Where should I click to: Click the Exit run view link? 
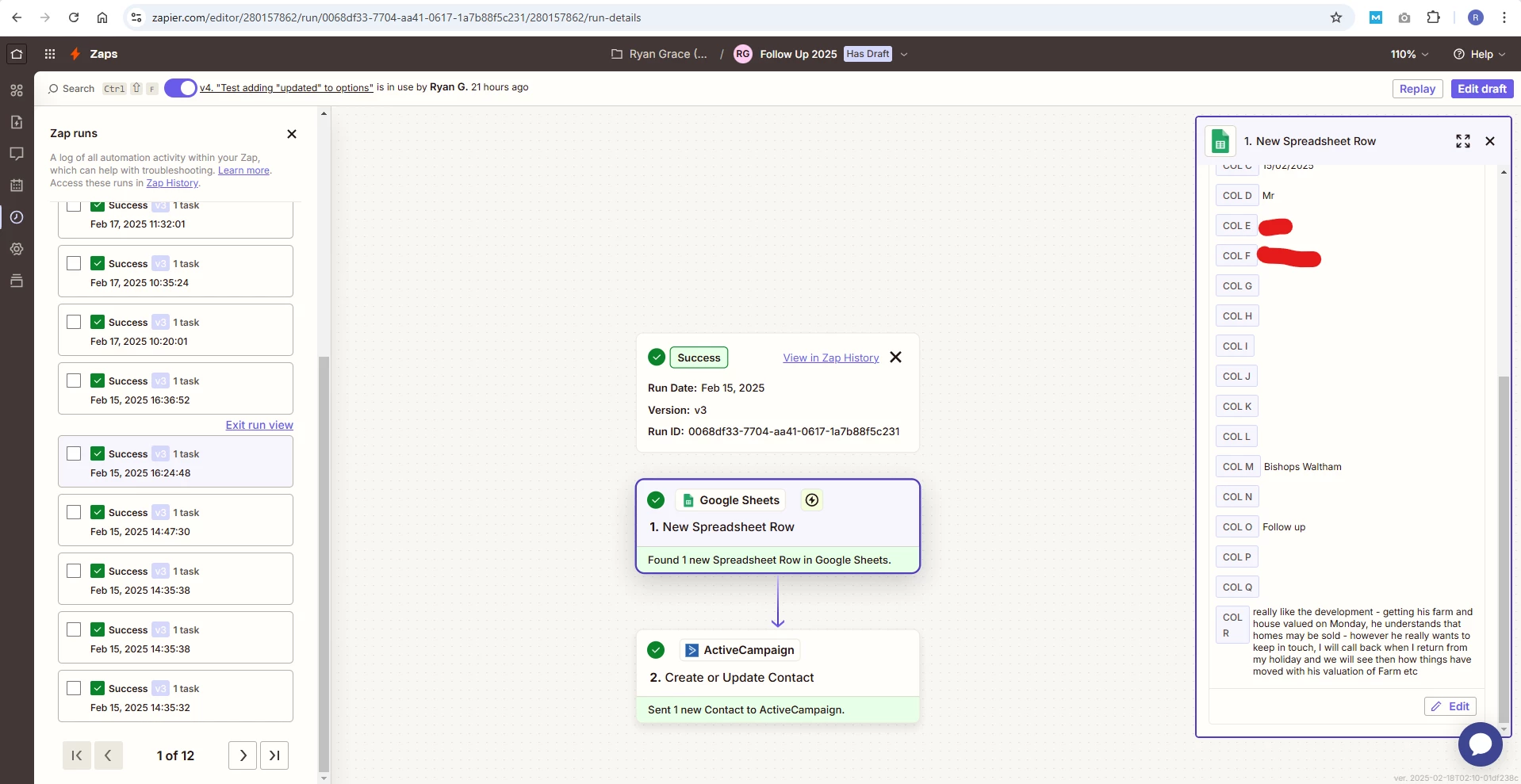(259, 425)
